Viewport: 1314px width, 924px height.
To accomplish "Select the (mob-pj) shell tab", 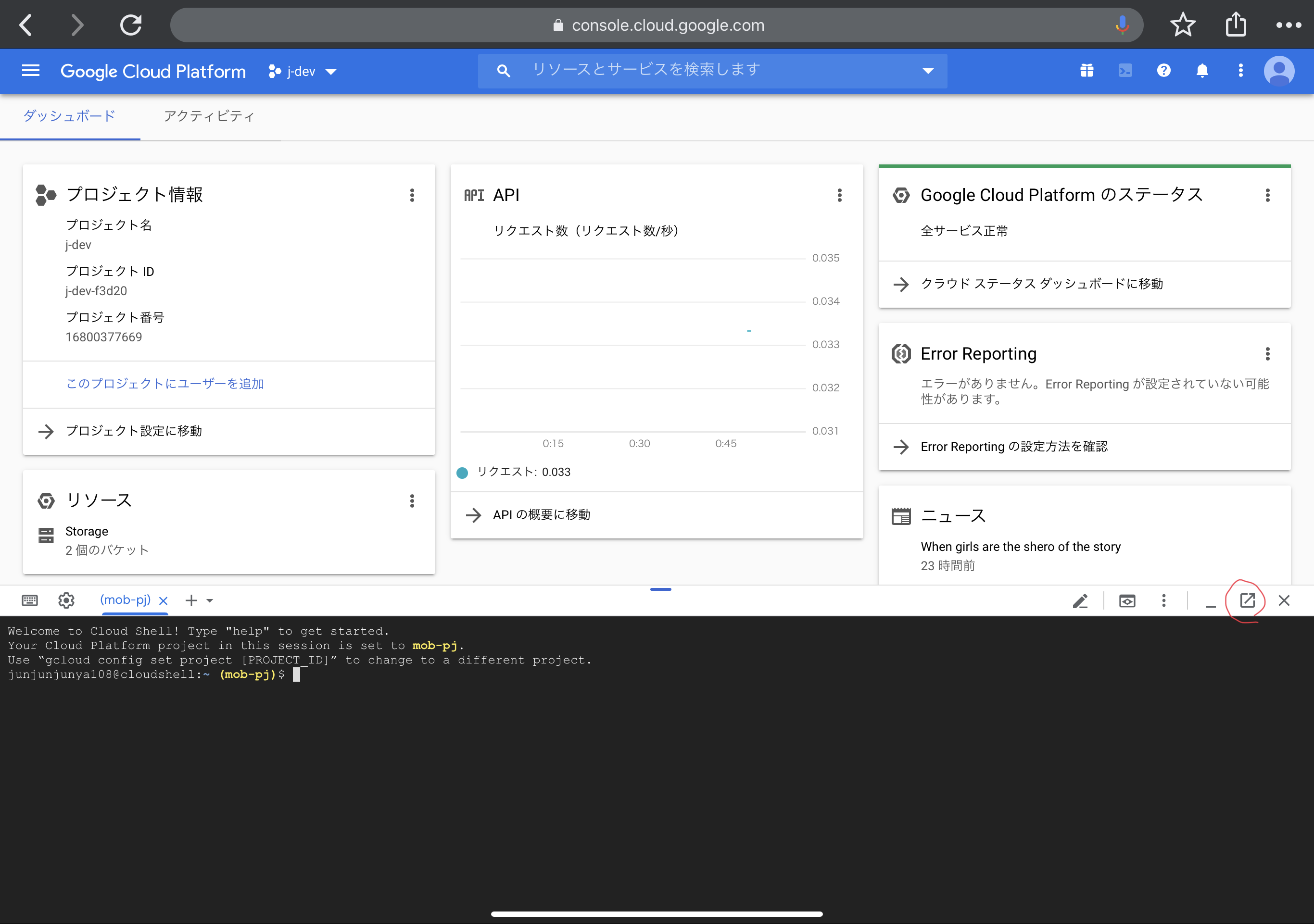I will tap(126, 599).
